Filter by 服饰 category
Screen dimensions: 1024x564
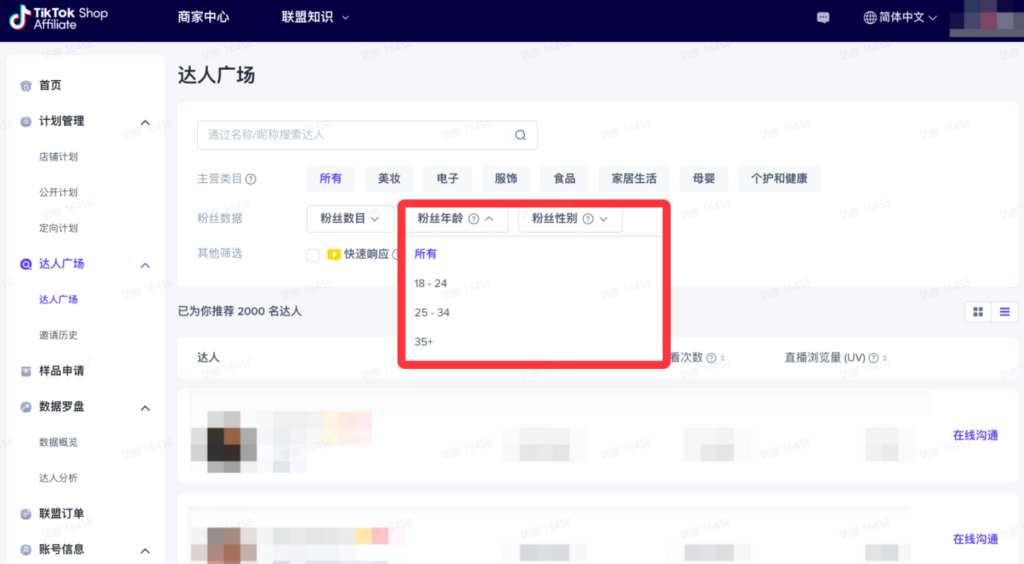point(505,179)
